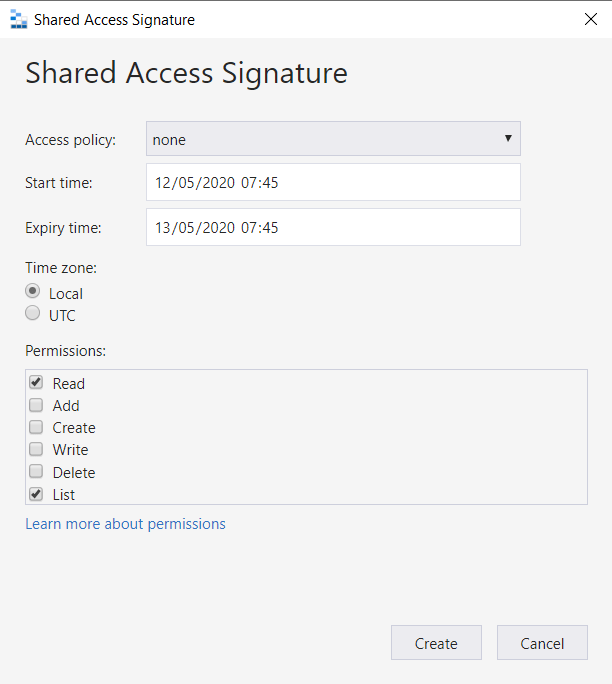Image resolution: width=612 pixels, height=684 pixels.
Task: Click the Start time input field
Action: 333,183
